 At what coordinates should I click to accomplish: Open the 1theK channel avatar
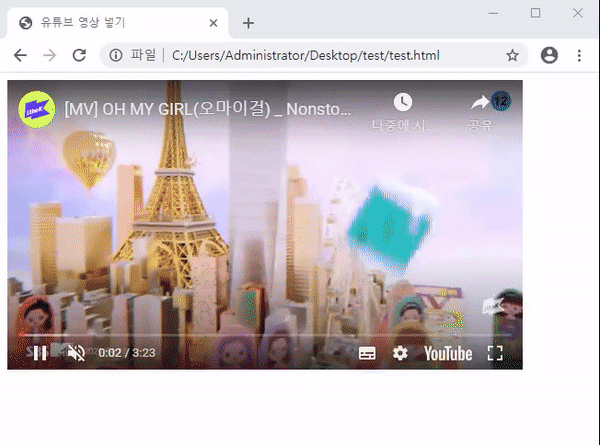[37, 109]
